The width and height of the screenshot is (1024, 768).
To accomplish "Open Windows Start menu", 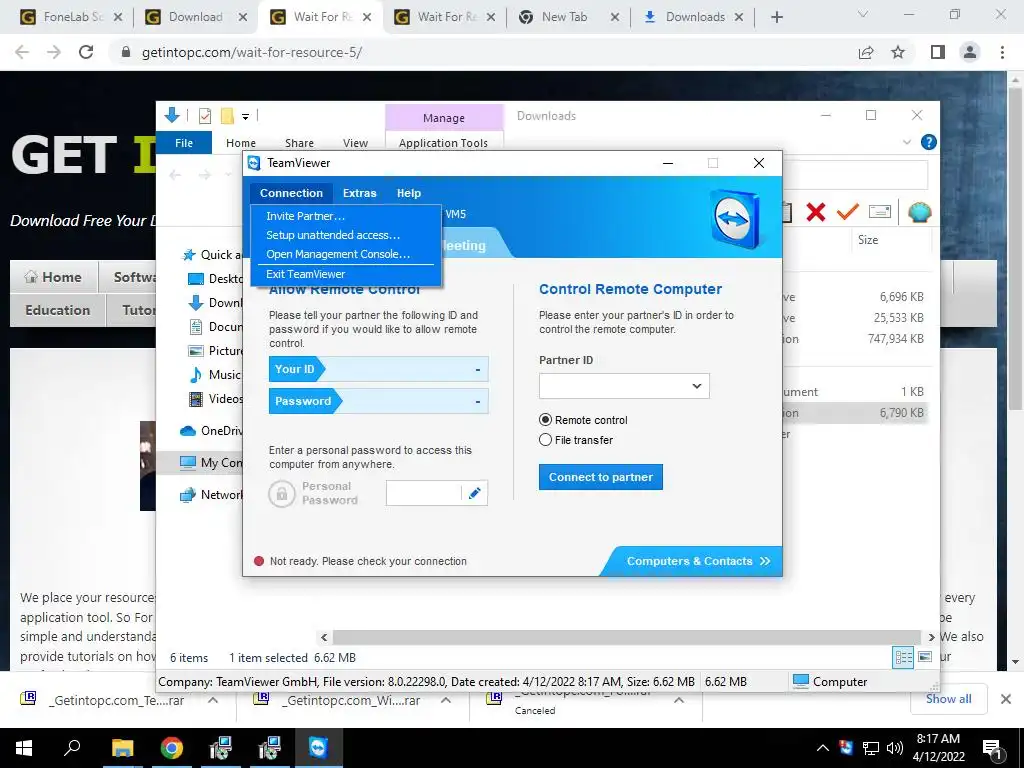I will [x=23, y=748].
